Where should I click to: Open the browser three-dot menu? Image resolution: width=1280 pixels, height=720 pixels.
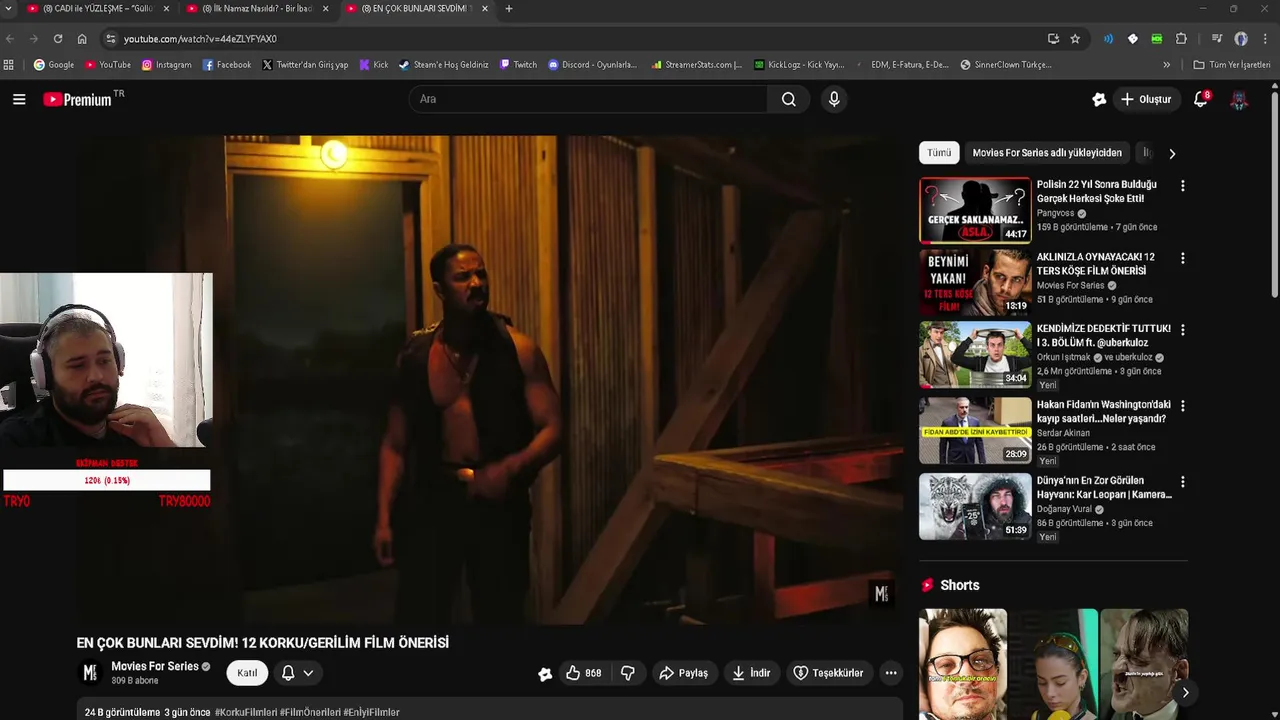(1265, 38)
